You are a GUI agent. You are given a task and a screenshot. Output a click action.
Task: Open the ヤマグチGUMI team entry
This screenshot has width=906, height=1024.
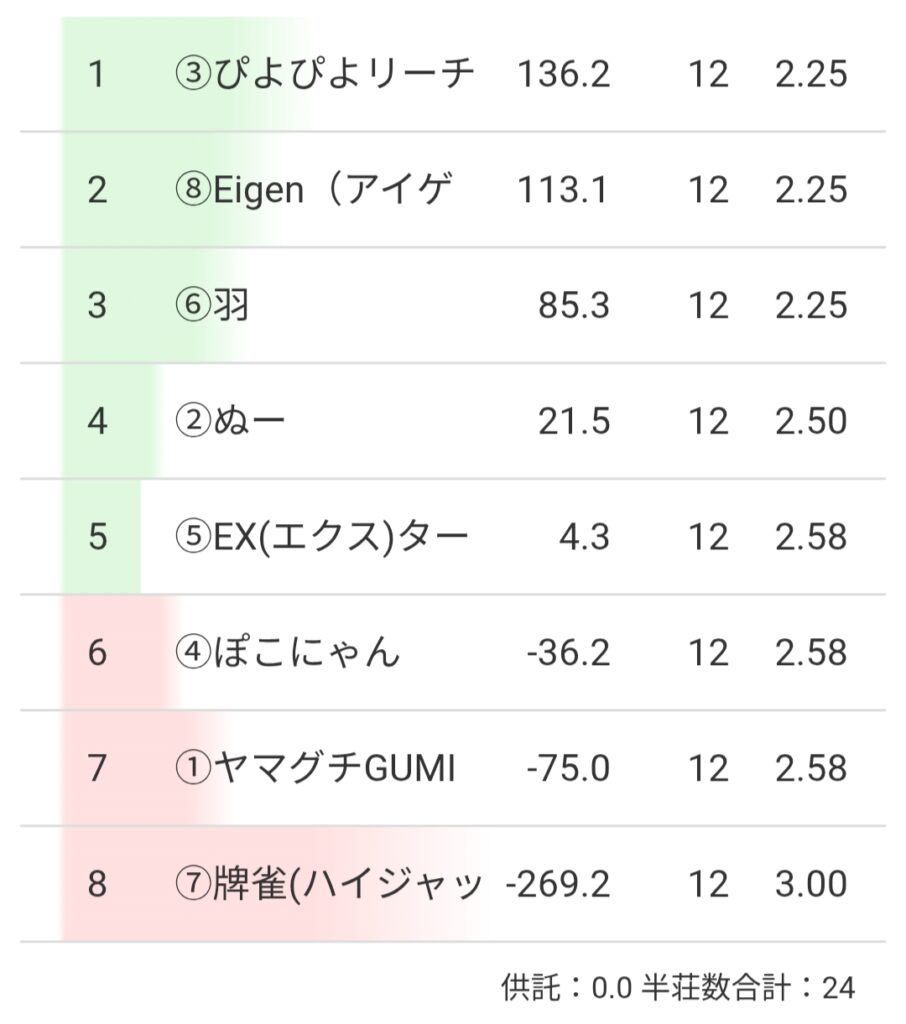[x=315, y=769]
